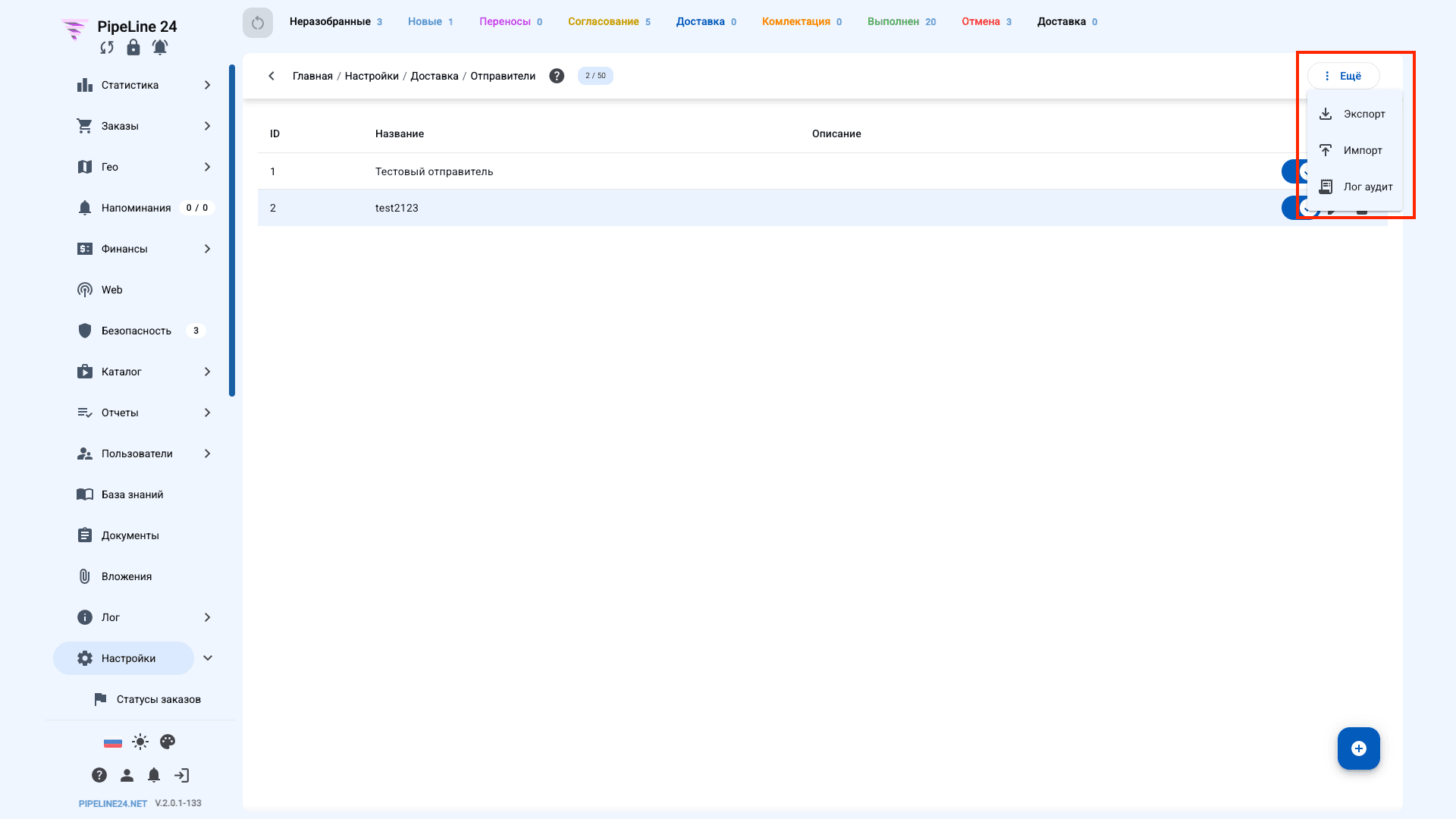Open the PIPELINE24.NET link
The image size is (1456, 819).
113,803
